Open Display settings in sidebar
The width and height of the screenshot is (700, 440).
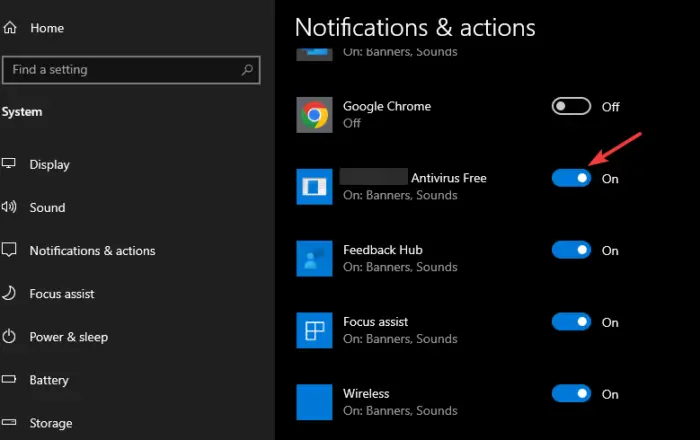[50, 165]
